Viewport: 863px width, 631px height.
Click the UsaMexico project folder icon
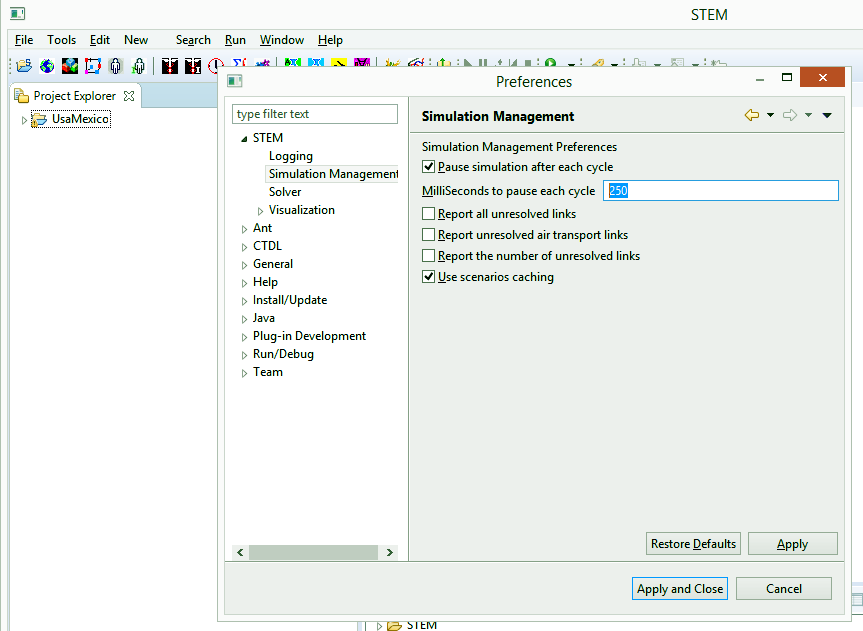coord(39,119)
